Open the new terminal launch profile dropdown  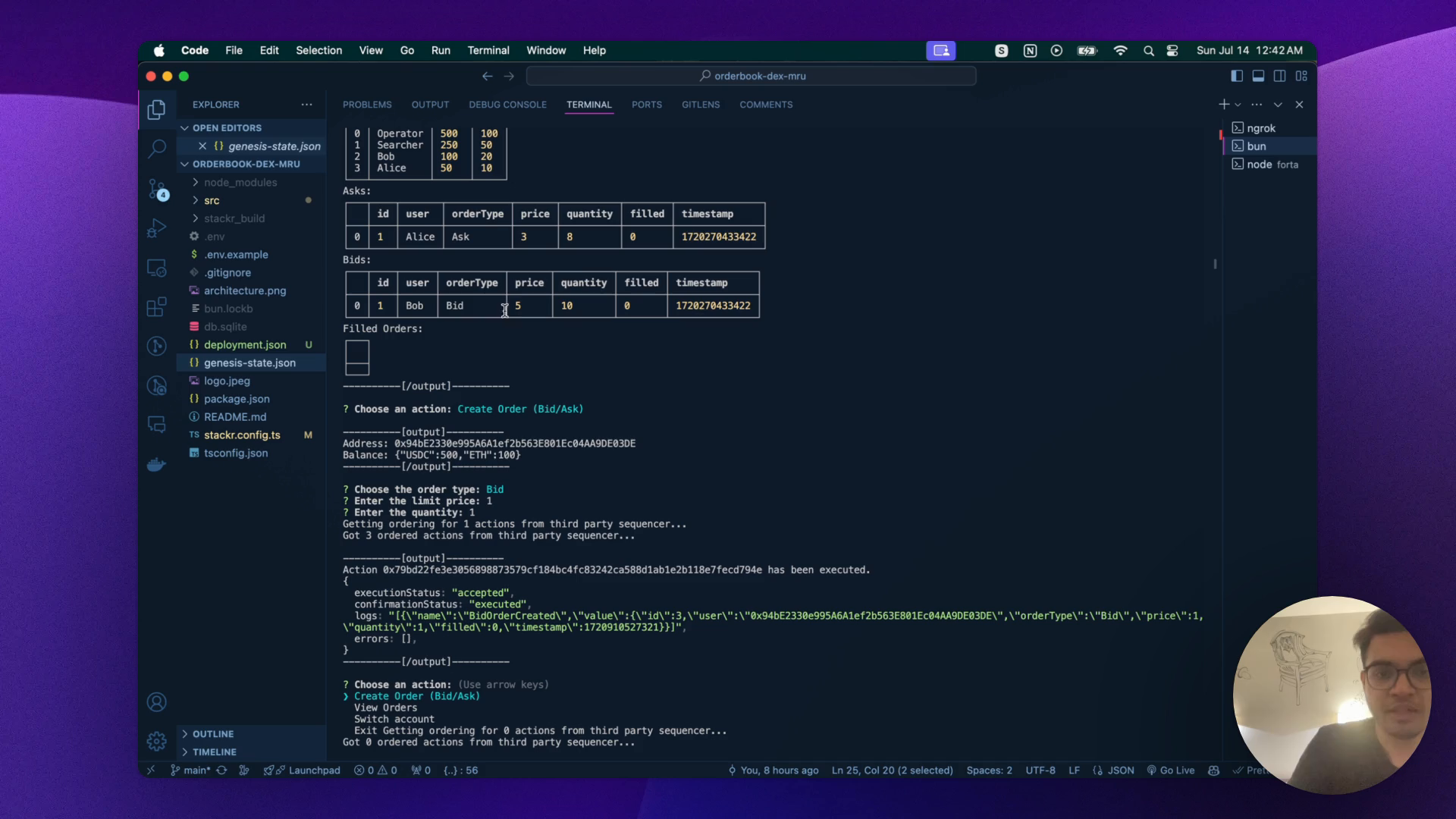tap(1238, 105)
